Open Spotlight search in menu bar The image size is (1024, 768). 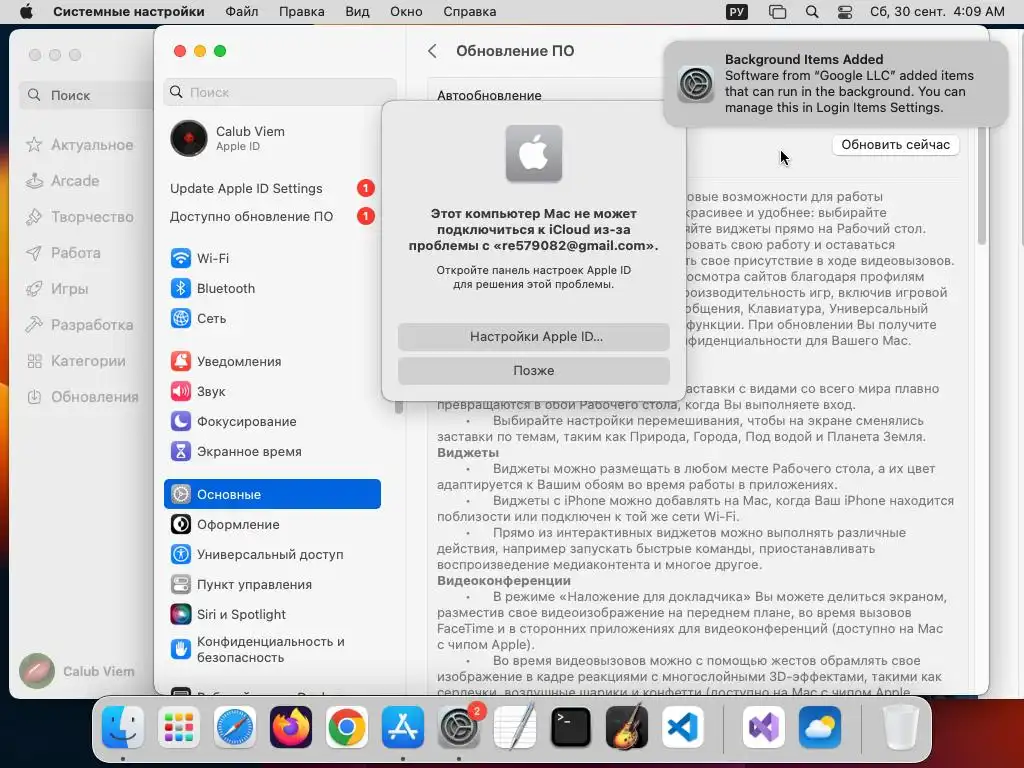click(x=812, y=12)
